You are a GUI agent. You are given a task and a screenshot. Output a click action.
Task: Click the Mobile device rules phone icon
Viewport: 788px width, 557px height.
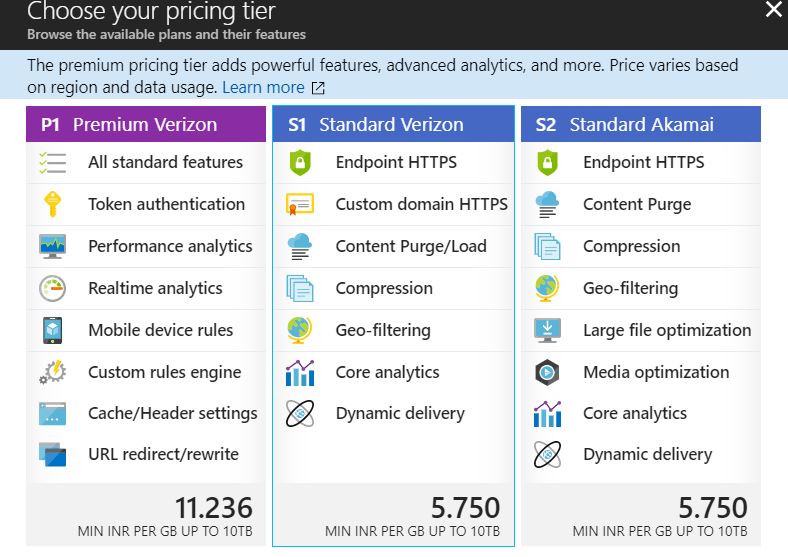tap(52, 330)
